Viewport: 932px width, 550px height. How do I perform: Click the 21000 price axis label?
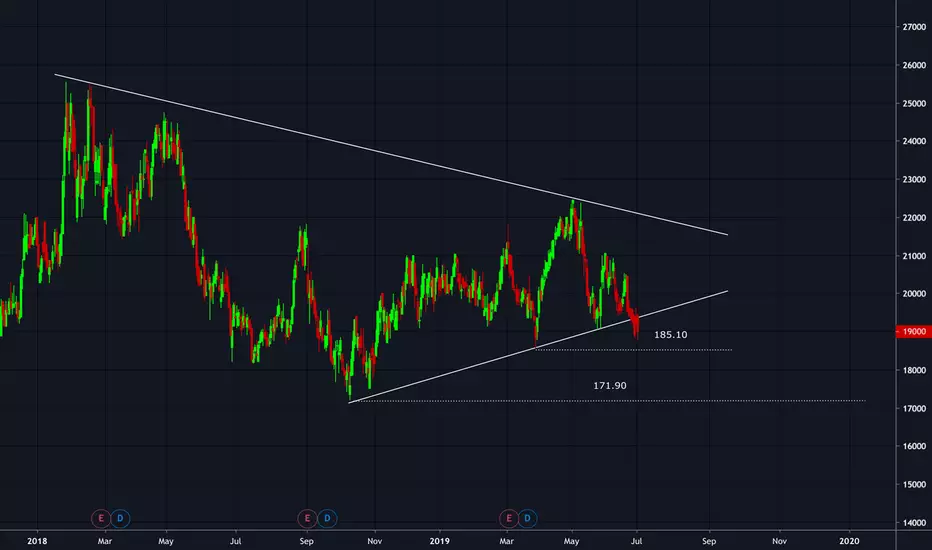(914, 256)
